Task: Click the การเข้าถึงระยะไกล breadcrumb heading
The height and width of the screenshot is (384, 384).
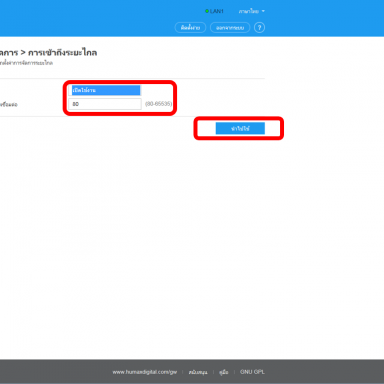Action: click(62, 53)
